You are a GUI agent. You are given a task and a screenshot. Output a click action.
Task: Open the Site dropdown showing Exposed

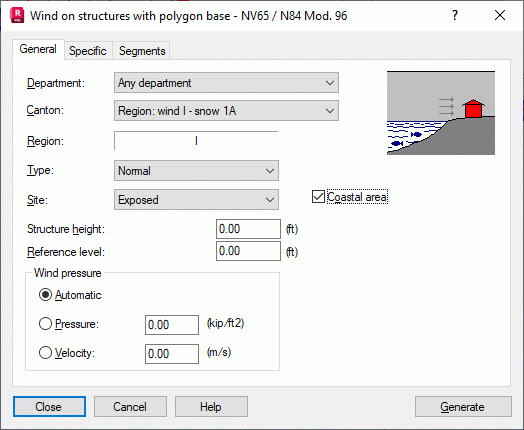coord(196,200)
